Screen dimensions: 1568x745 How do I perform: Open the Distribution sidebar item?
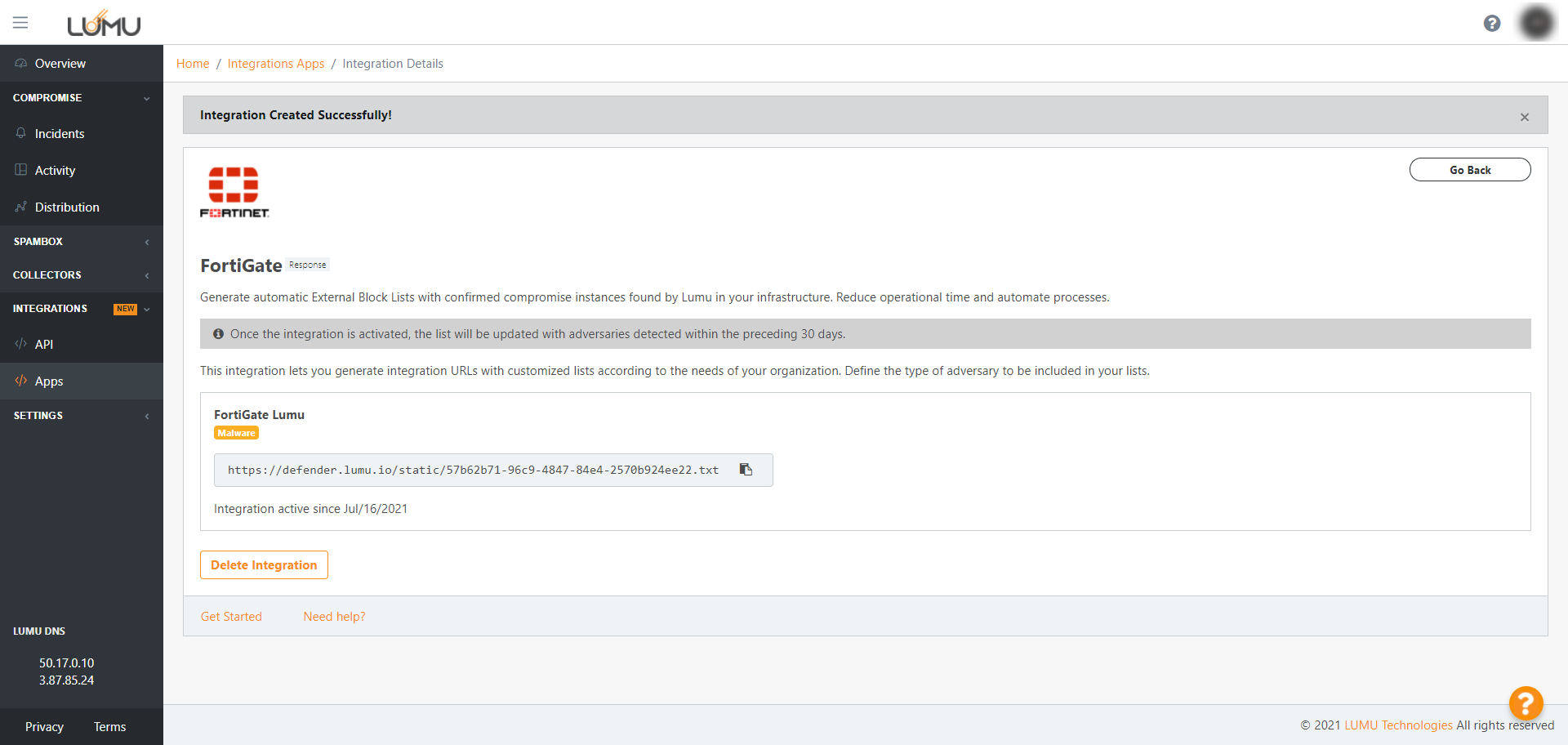coord(67,207)
